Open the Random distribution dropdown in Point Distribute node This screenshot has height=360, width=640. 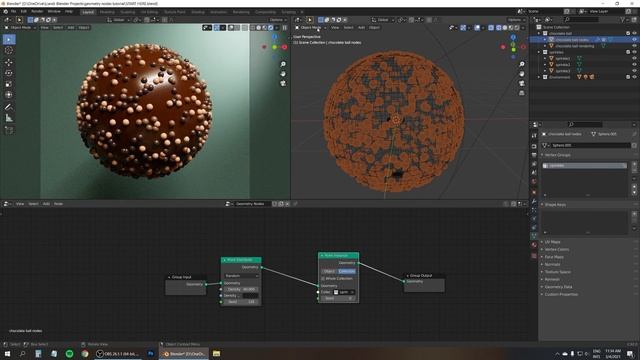pyautogui.click(x=241, y=276)
